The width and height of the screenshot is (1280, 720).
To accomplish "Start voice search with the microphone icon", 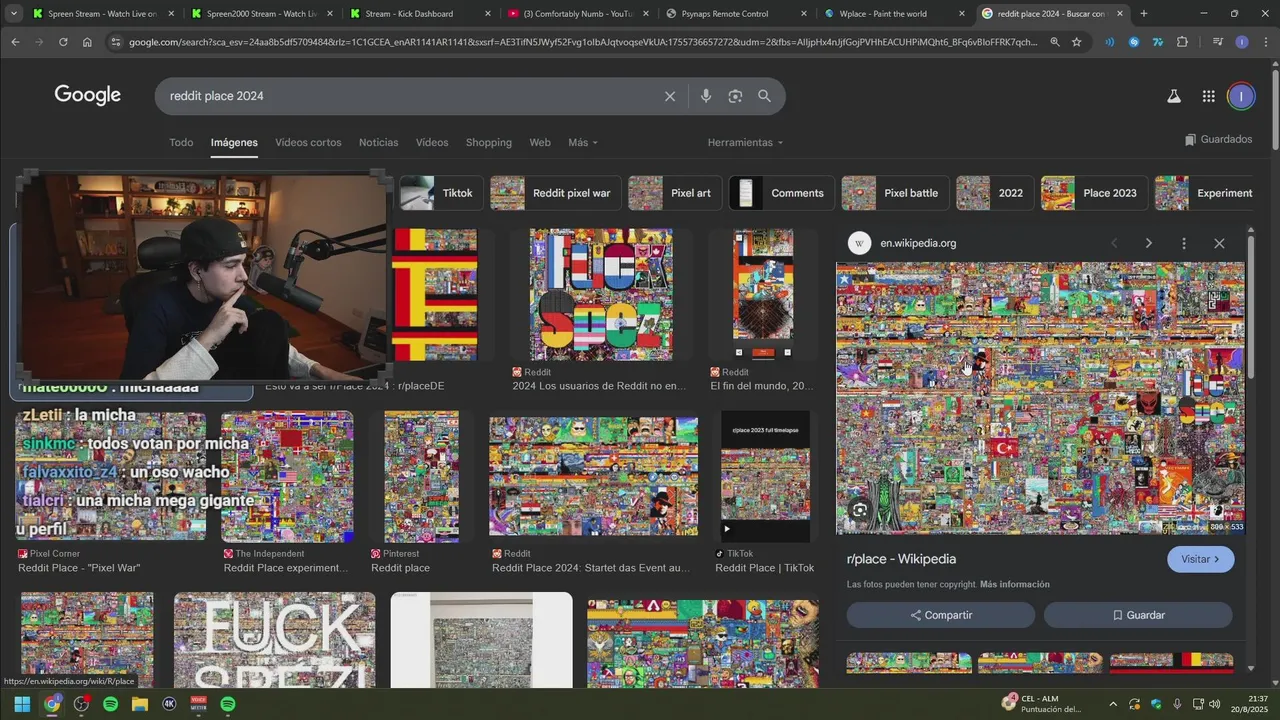I will coord(706,96).
